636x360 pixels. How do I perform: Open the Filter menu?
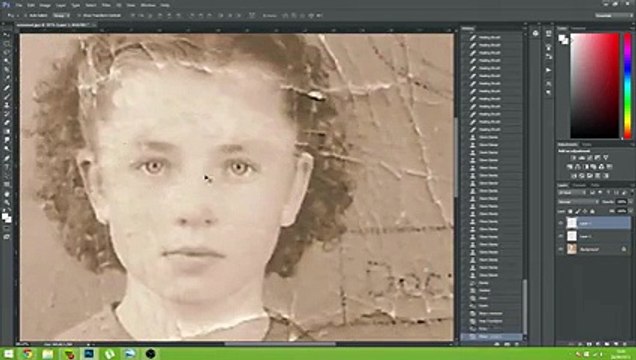106,5
